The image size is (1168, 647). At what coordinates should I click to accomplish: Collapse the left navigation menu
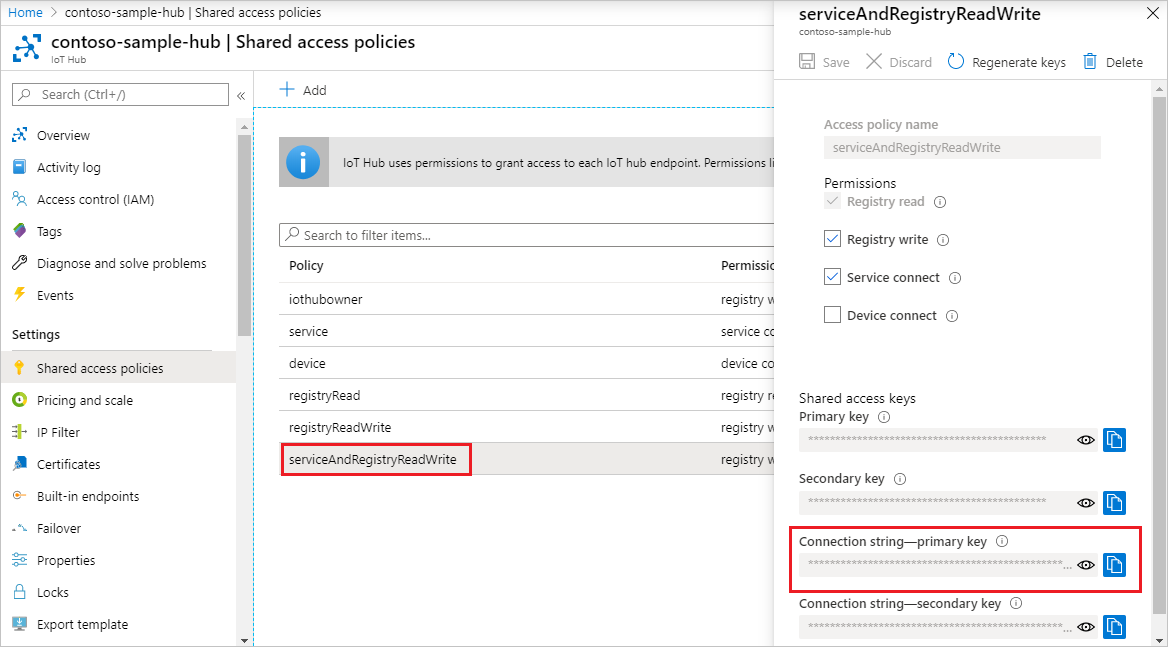point(241,95)
